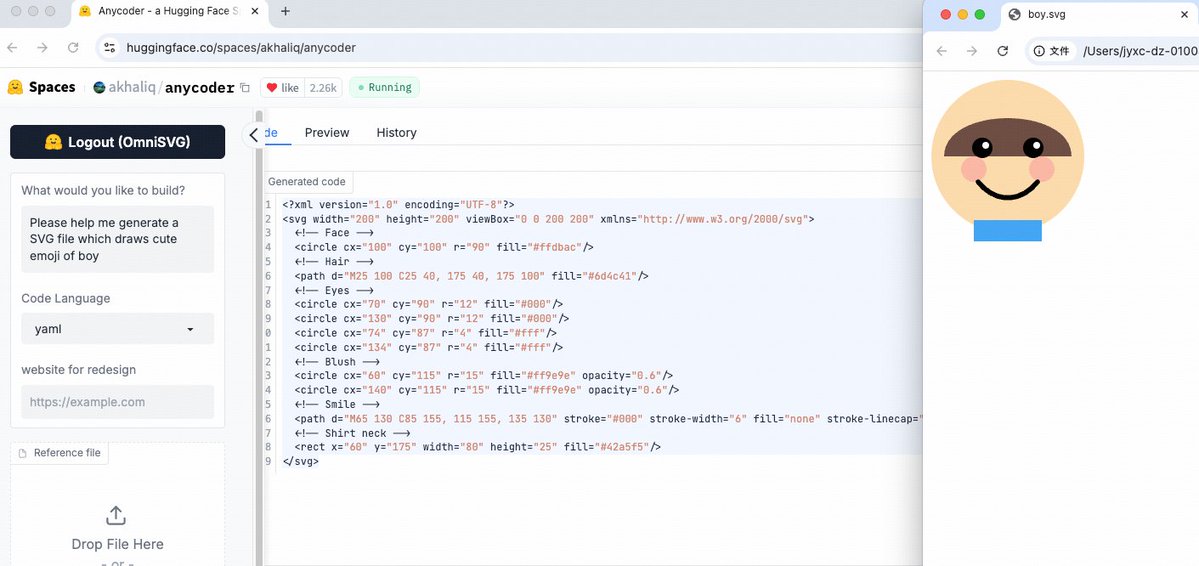
Task: Go back in boy.svg window
Action: coord(942,50)
